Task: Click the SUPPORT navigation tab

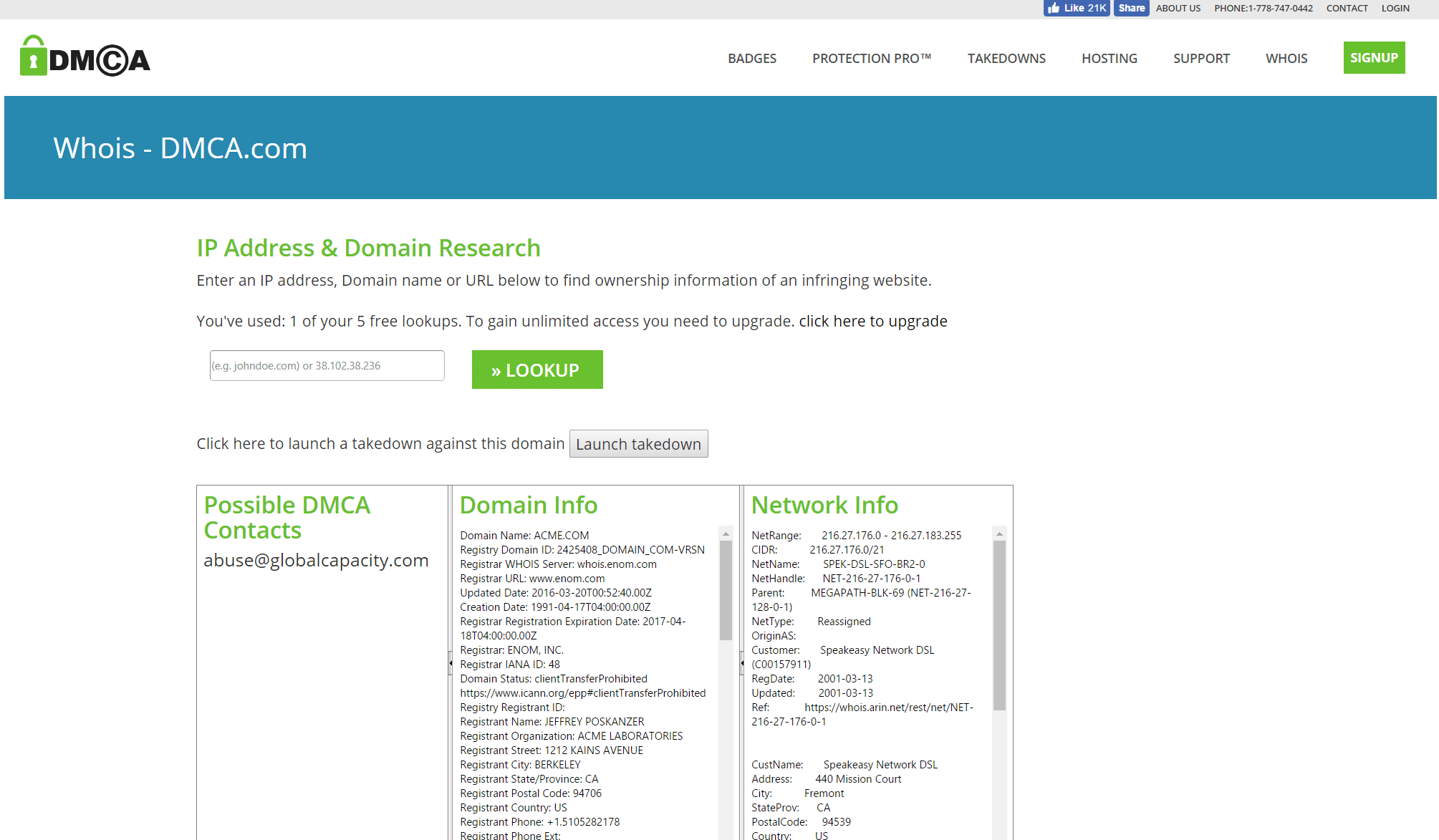Action: [1201, 57]
